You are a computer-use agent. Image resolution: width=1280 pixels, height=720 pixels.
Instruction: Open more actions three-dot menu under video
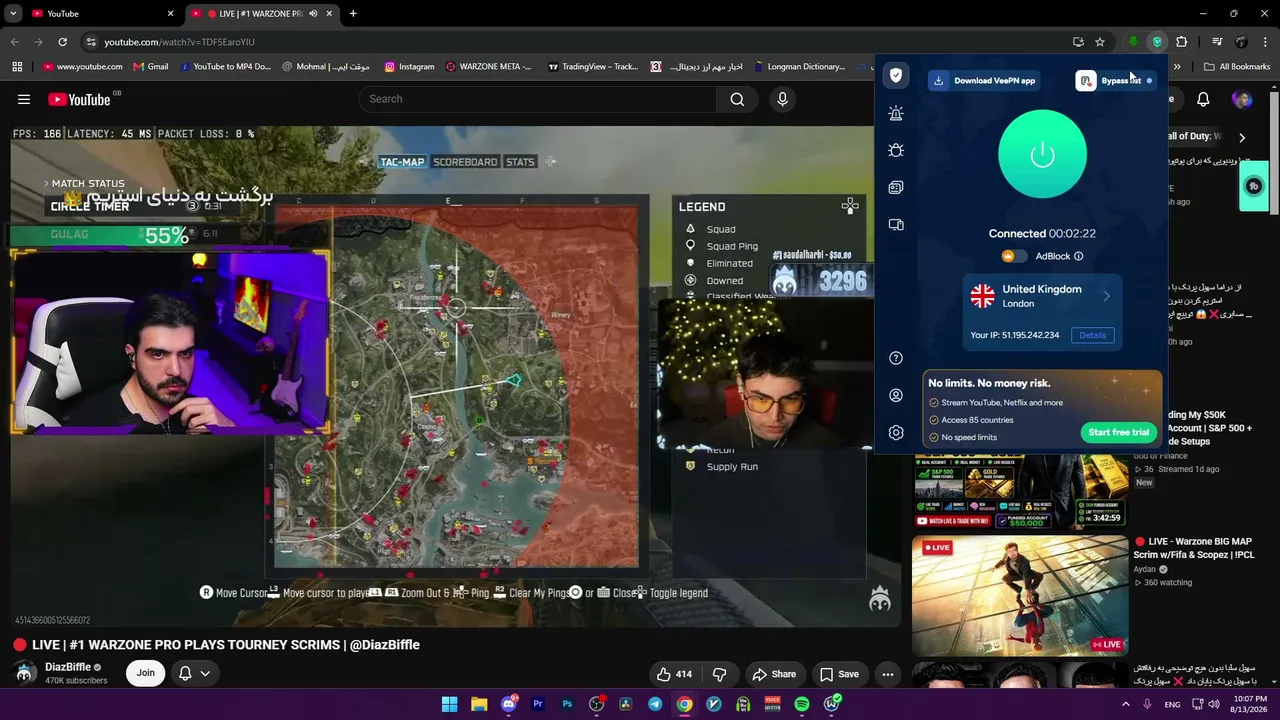887,674
